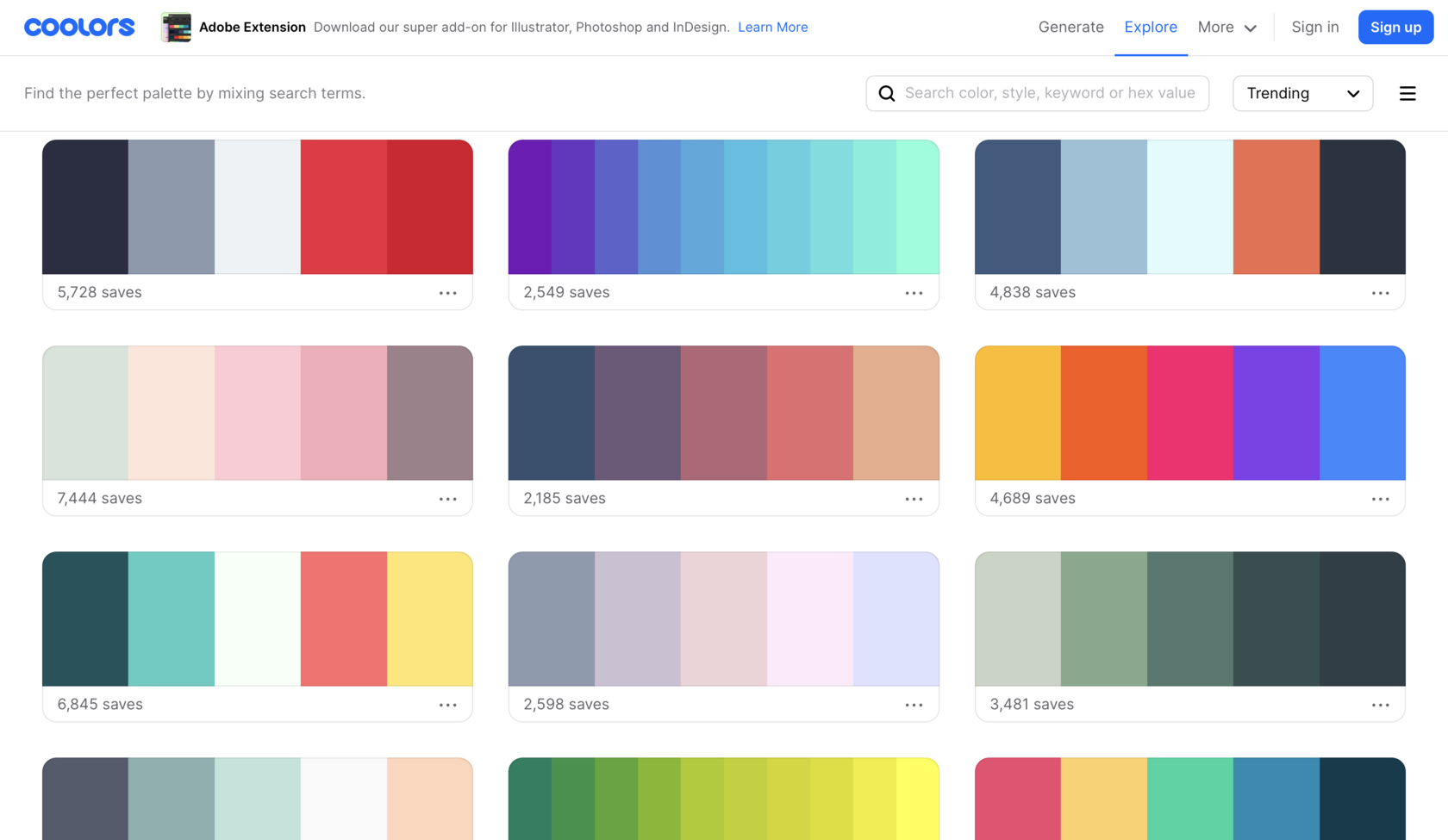Viewport: 1448px width, 840px height.
Task: Click the Coolors logo
Action: [79, 28]
